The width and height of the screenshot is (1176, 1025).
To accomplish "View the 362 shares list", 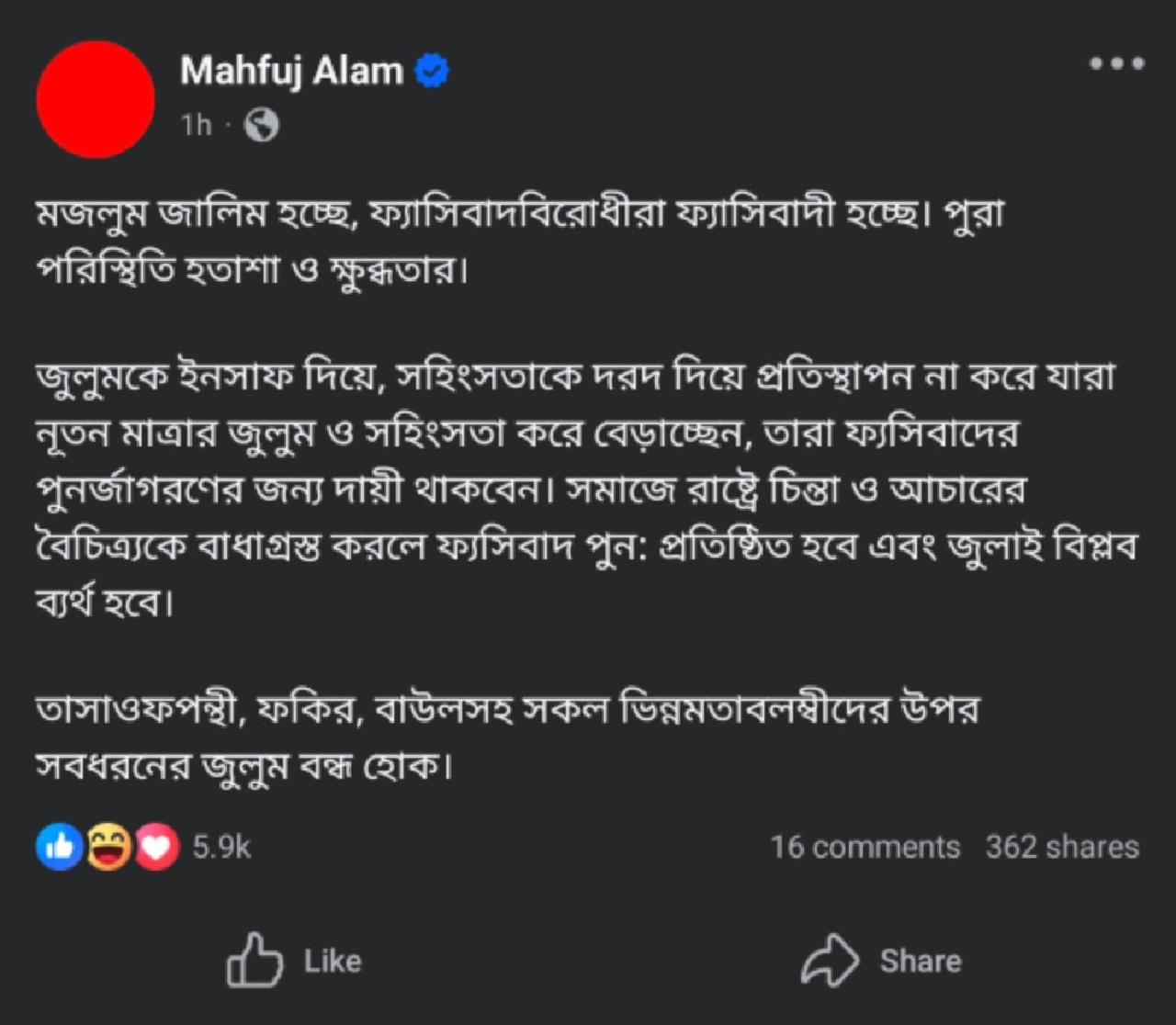I will (1062, 847).
